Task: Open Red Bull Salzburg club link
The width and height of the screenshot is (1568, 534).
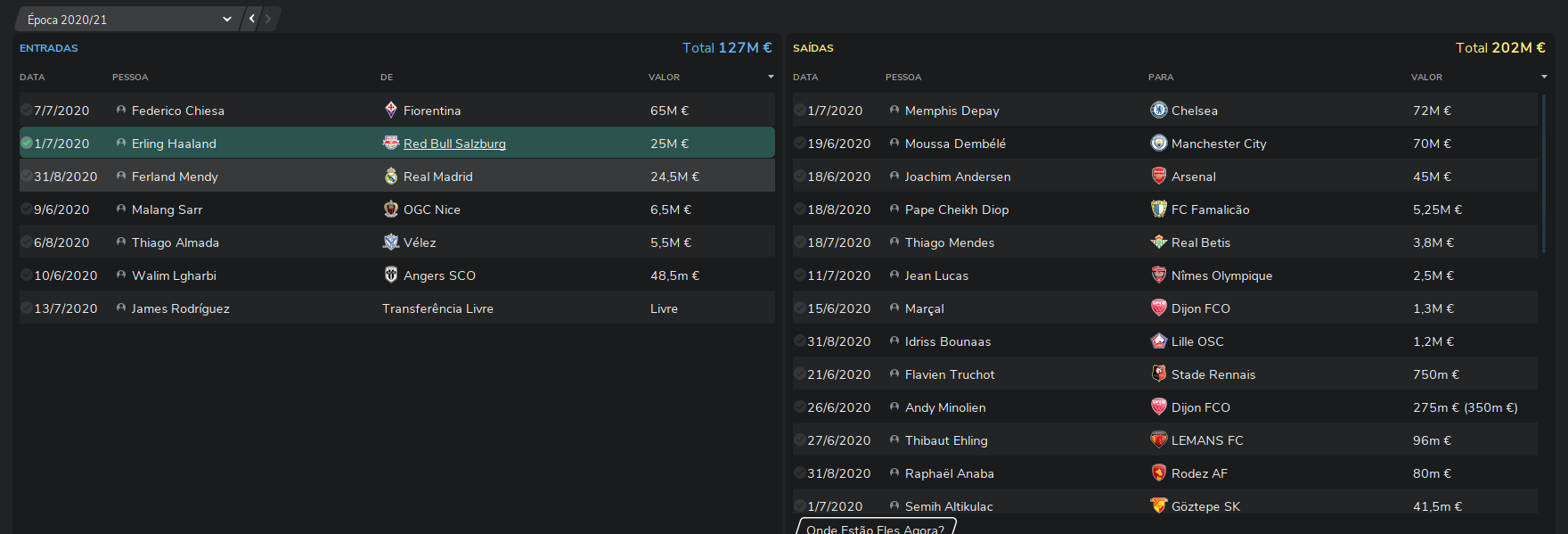Action: (454, 144)
